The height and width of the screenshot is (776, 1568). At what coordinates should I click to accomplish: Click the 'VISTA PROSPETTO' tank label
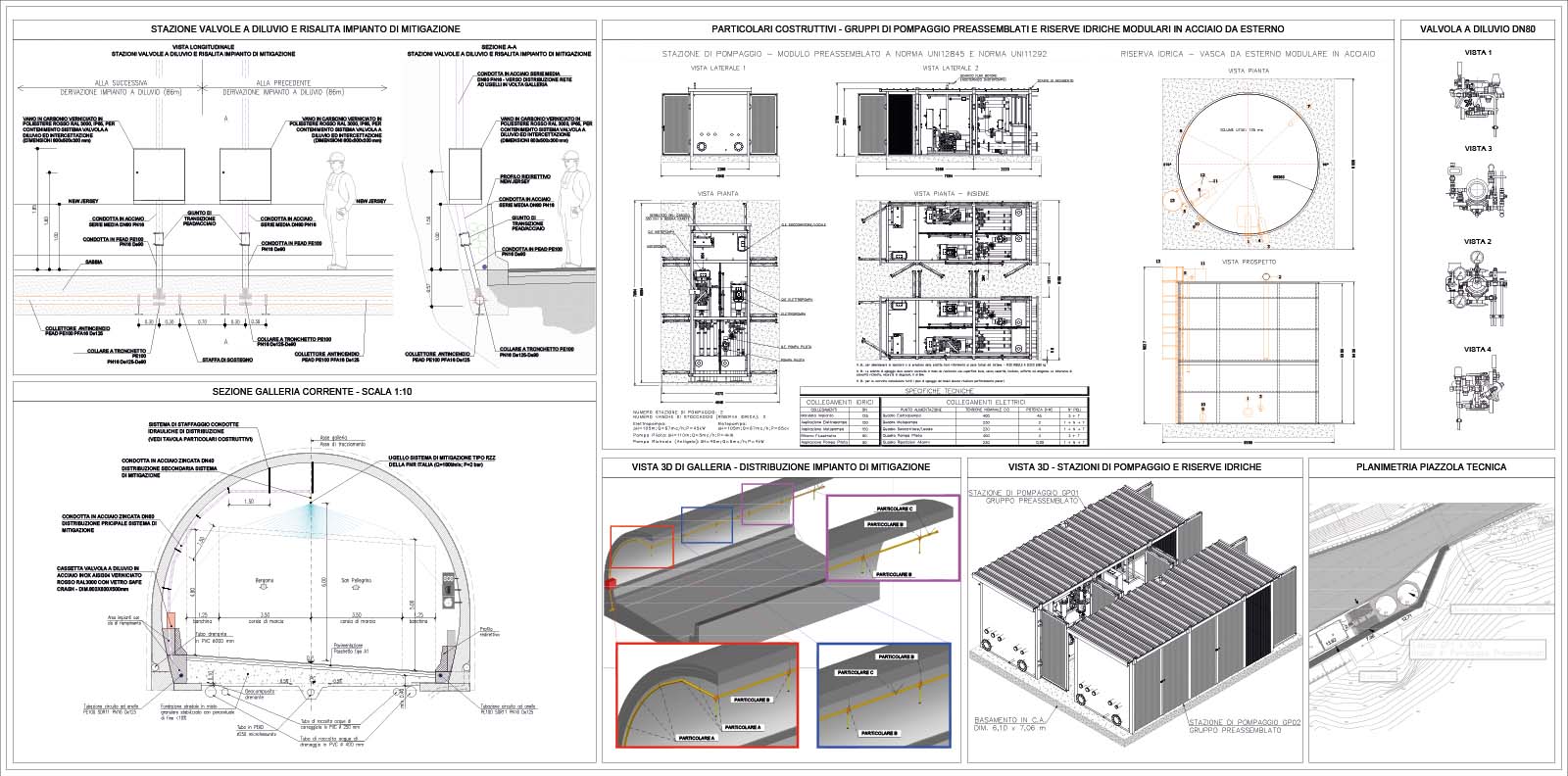(x=1248, y=263)
